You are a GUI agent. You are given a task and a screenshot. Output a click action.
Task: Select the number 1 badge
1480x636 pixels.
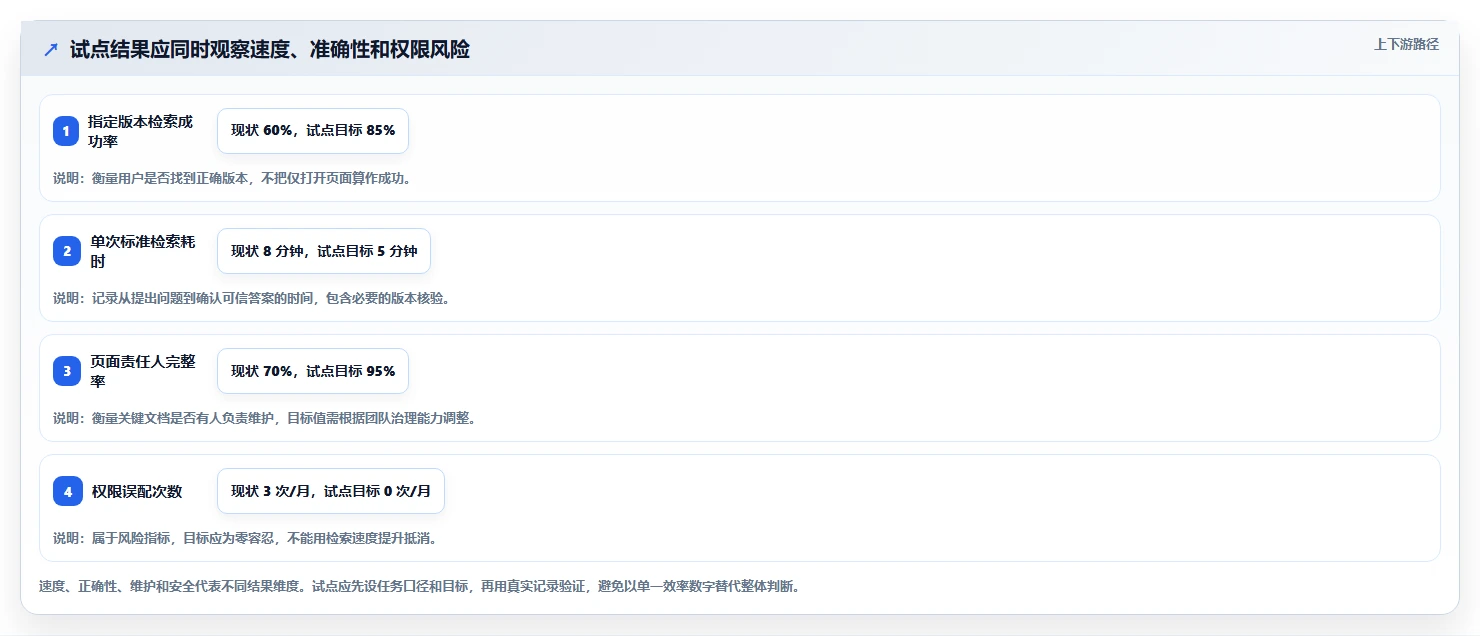click(66, 131)
